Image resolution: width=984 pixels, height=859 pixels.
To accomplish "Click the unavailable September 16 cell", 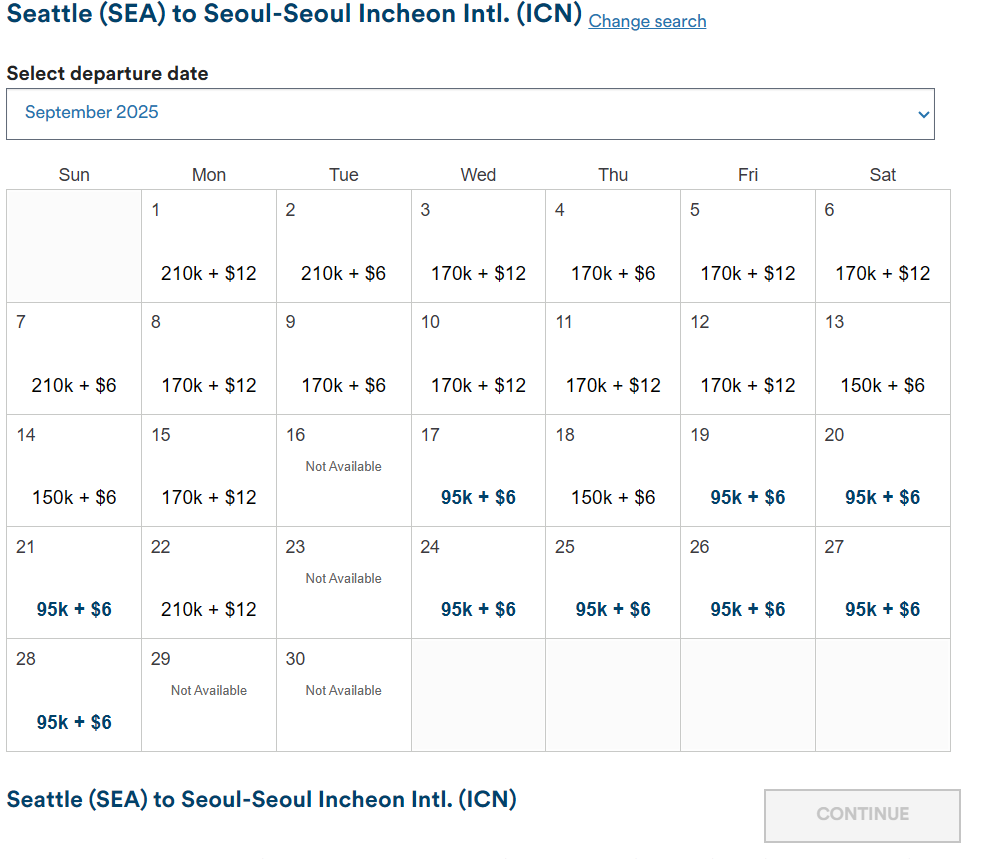I will [x=343, y=470].
